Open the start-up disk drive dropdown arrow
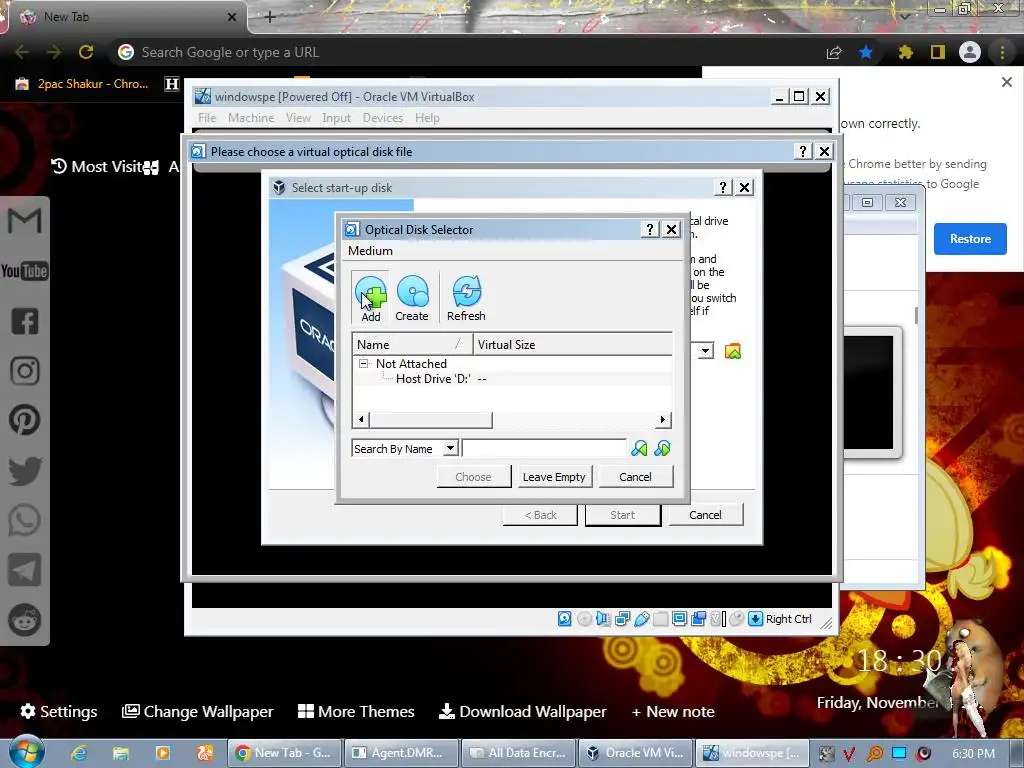 (x=705, y=351)
